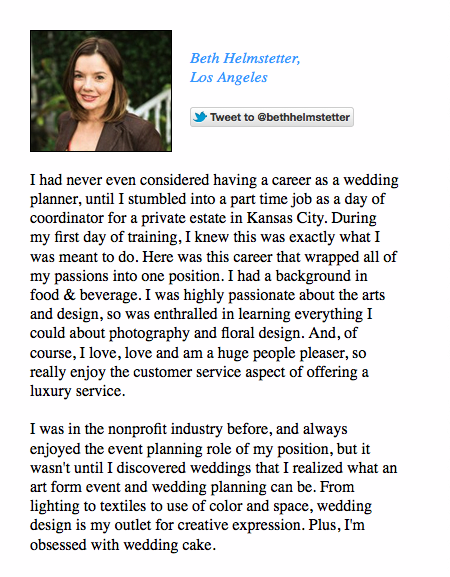The image size is (450, 577).
Task: Click the text 'food & beverage'
Action: tap(85, 295)
